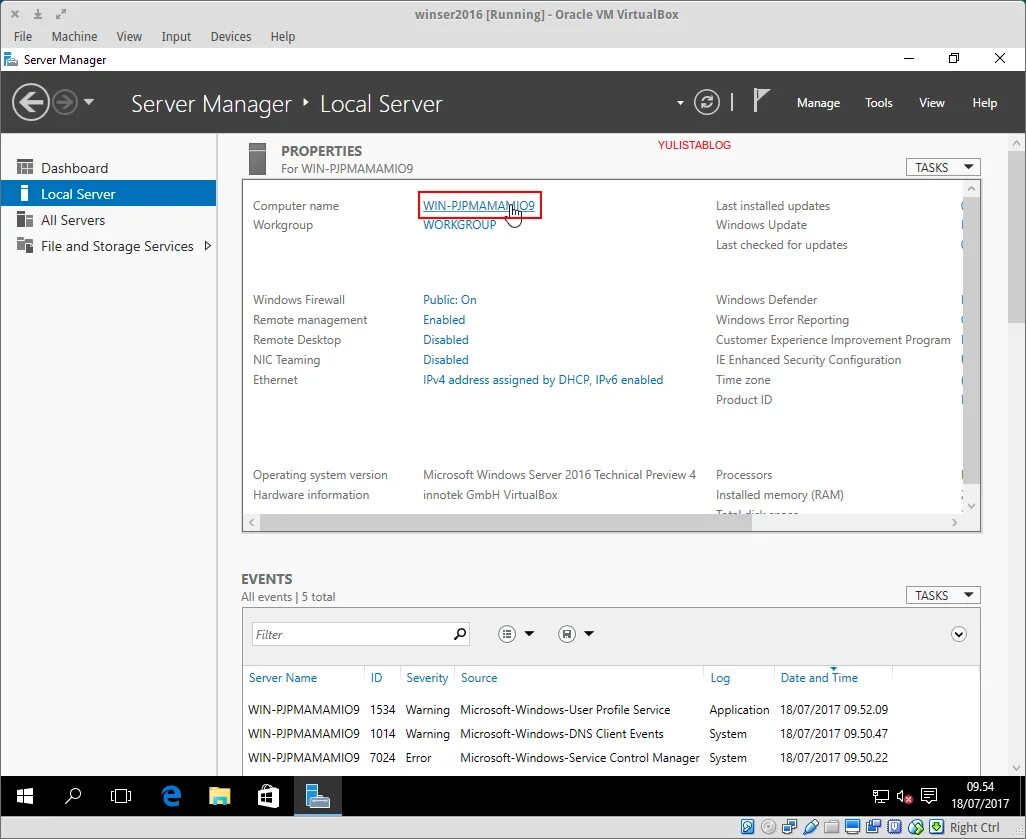Click NIC Teaming Disabled link
1026x839 pixels.
(446, 359)
